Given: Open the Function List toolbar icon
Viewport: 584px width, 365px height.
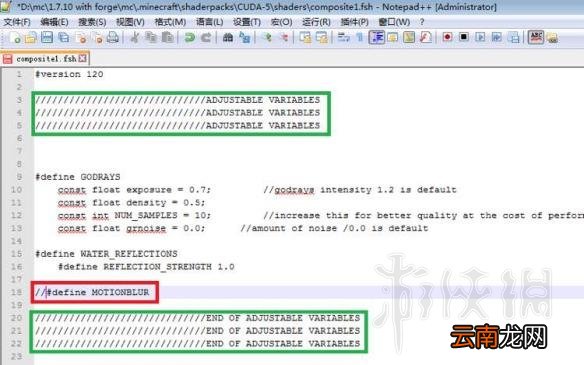Looking at the screenshot, I should [x=425, y=37].
